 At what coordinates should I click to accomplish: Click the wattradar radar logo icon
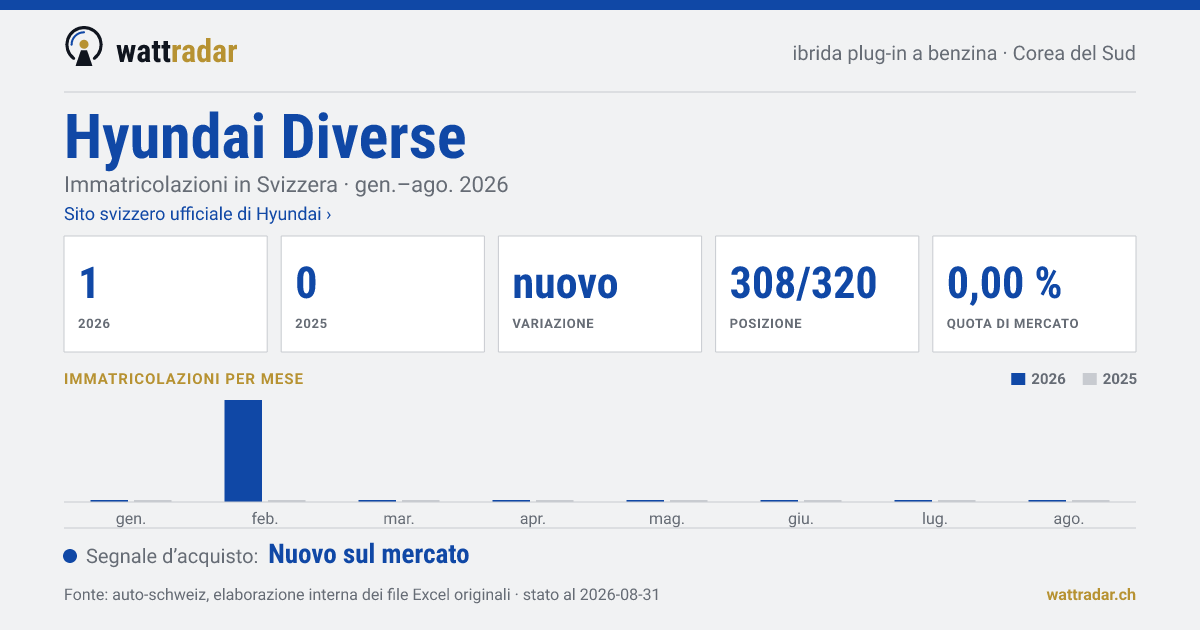[x=84, y=46]
